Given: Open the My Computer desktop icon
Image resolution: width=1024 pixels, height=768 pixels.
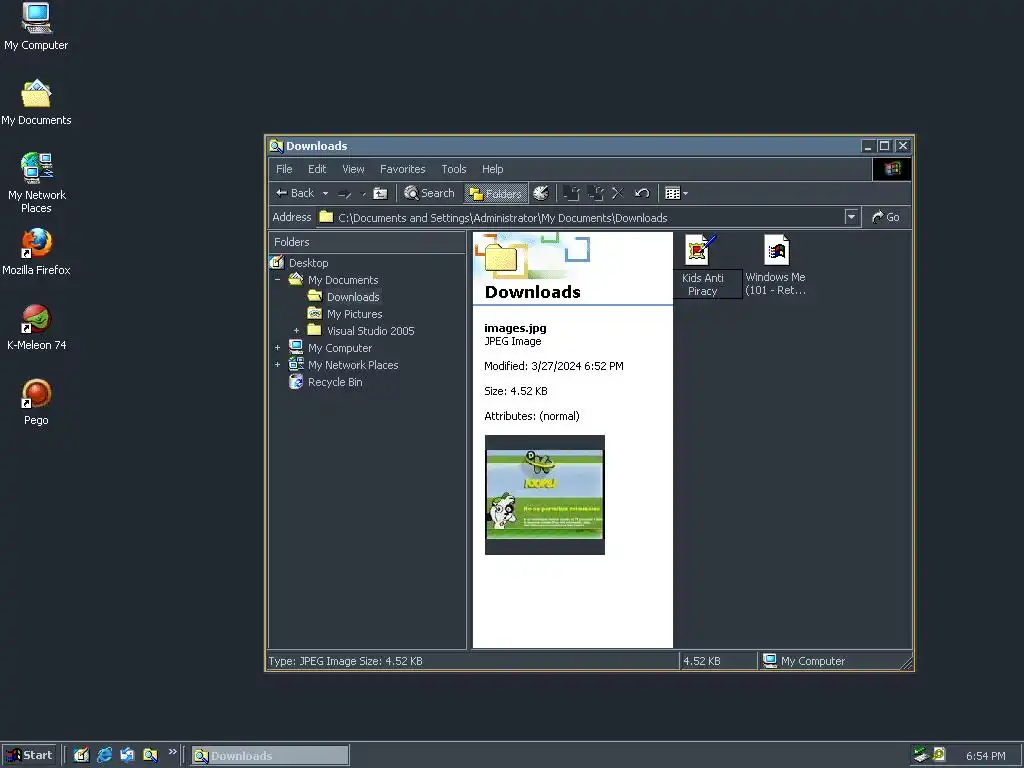Looking at the screenshot, I should point(36,27).
